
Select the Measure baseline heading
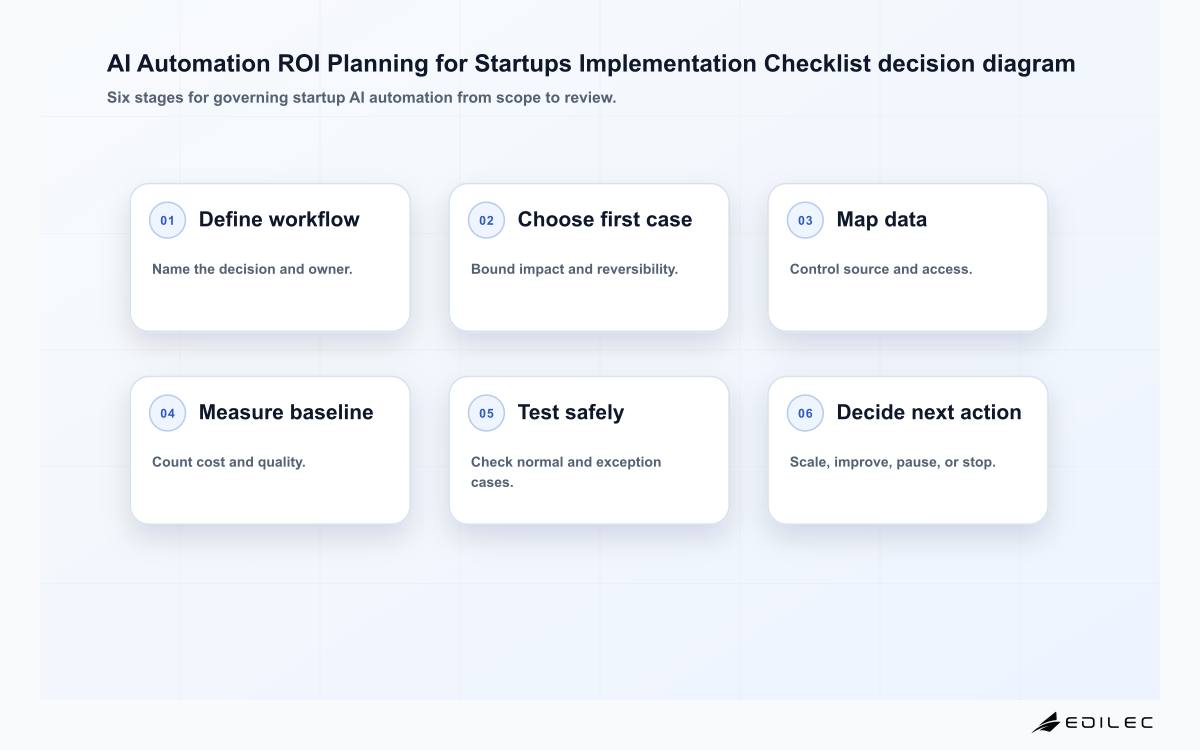pos(286,412)
